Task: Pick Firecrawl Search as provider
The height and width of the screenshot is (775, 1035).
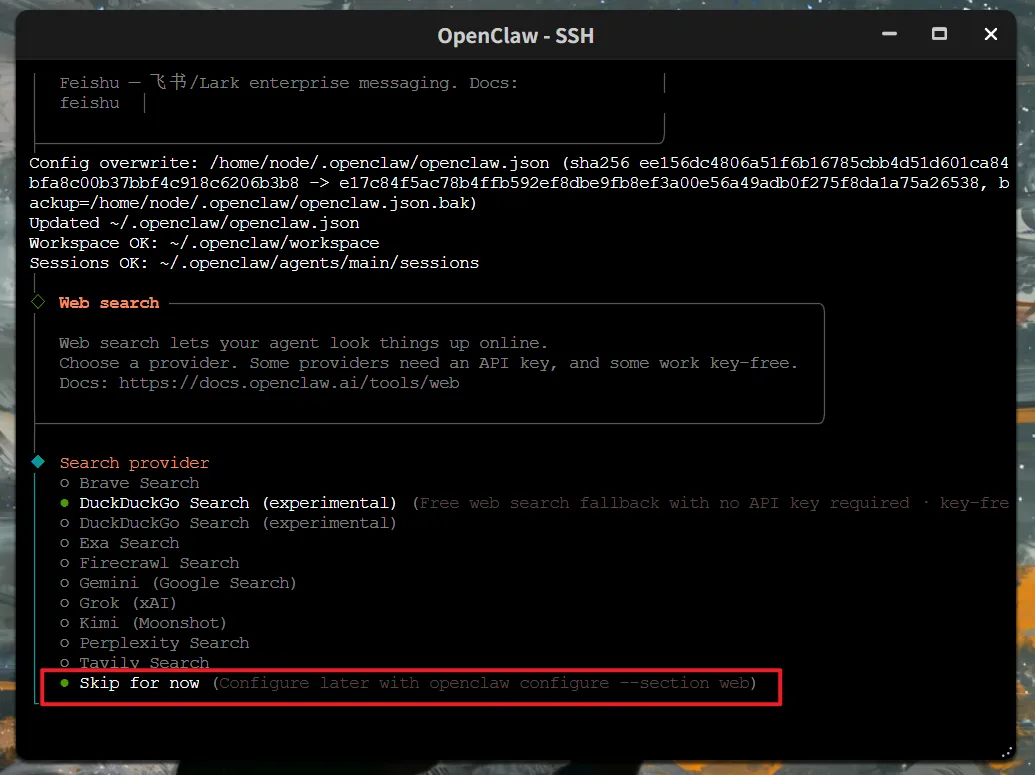Action: [150, 563]
